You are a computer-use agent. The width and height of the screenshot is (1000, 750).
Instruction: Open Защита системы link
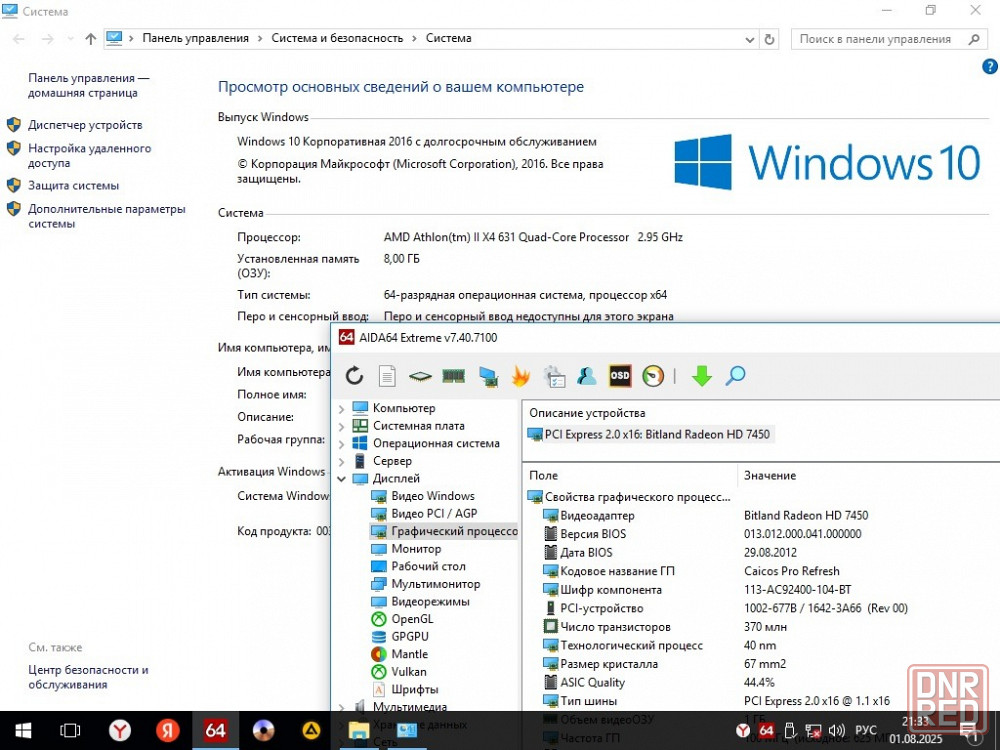tap(73, 186)
